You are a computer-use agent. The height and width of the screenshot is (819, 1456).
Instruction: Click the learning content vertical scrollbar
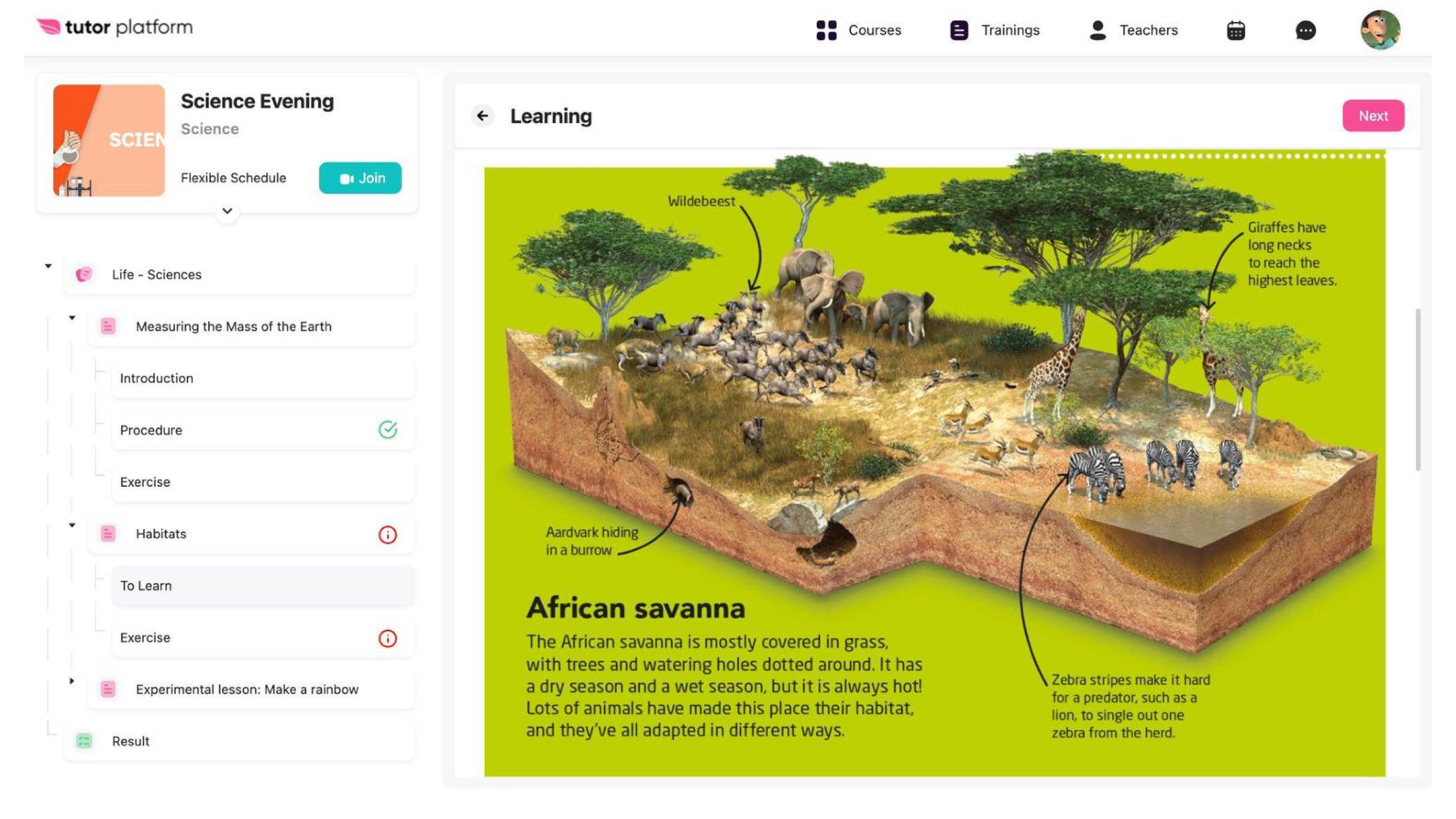1418,390
